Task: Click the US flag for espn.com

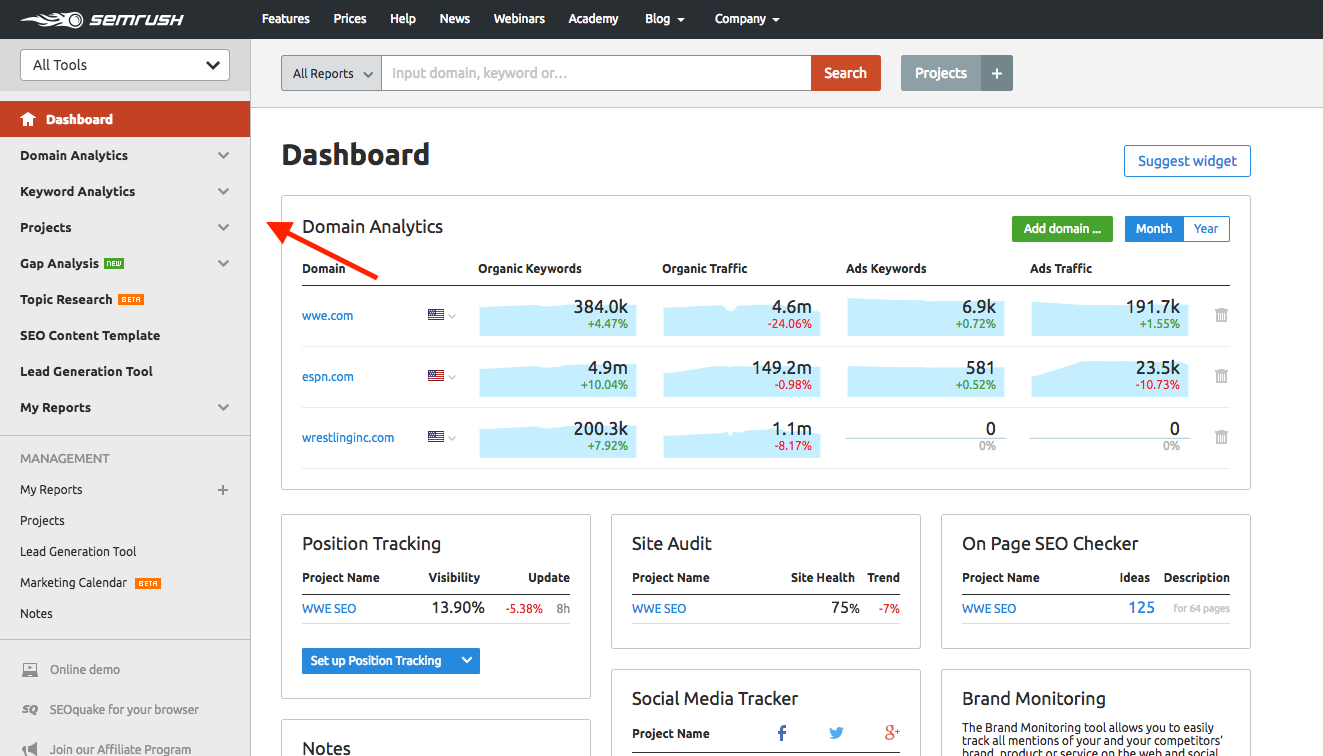Action: point(435,376)
